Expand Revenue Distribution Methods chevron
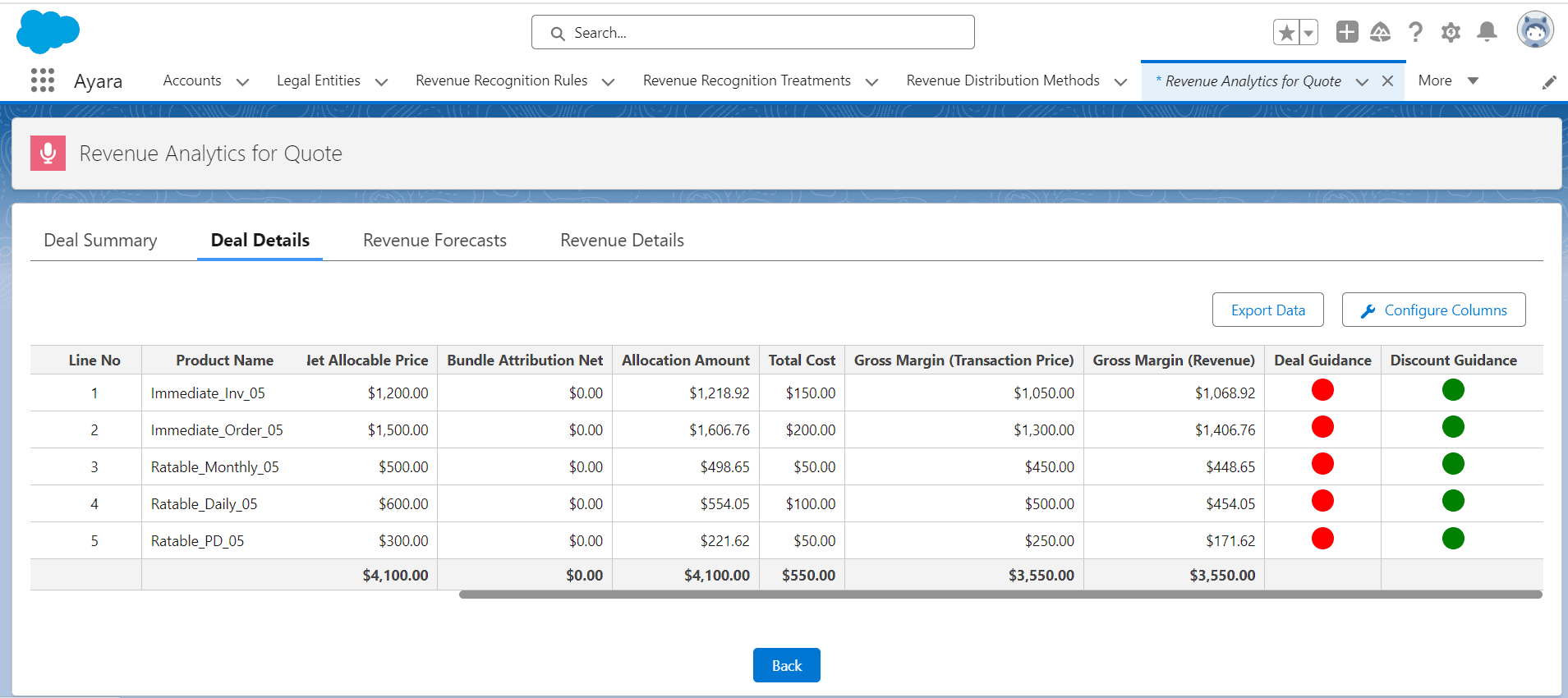This screenshot has width=1568, height=698. [x=1120, y=81]
